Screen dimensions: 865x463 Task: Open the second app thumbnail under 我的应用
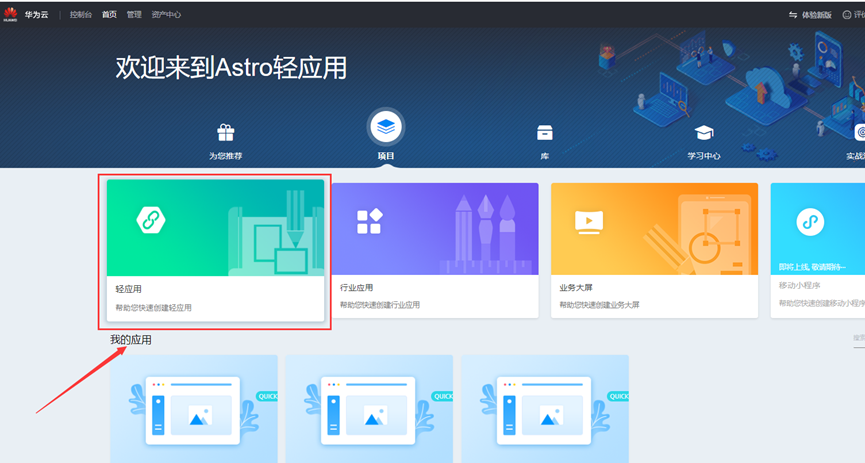tap(369, 409)
